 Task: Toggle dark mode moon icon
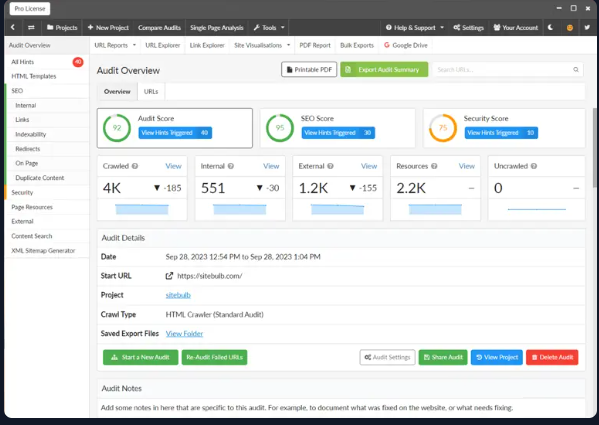[550, 27]
